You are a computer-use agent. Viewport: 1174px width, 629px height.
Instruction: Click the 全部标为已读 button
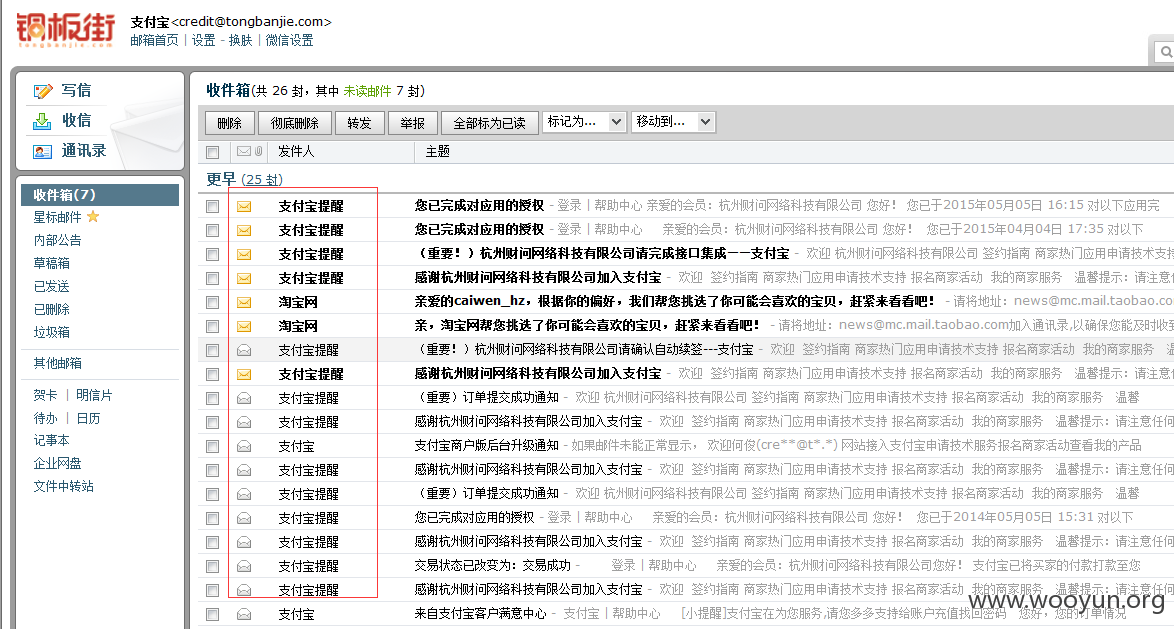[490, 123]
